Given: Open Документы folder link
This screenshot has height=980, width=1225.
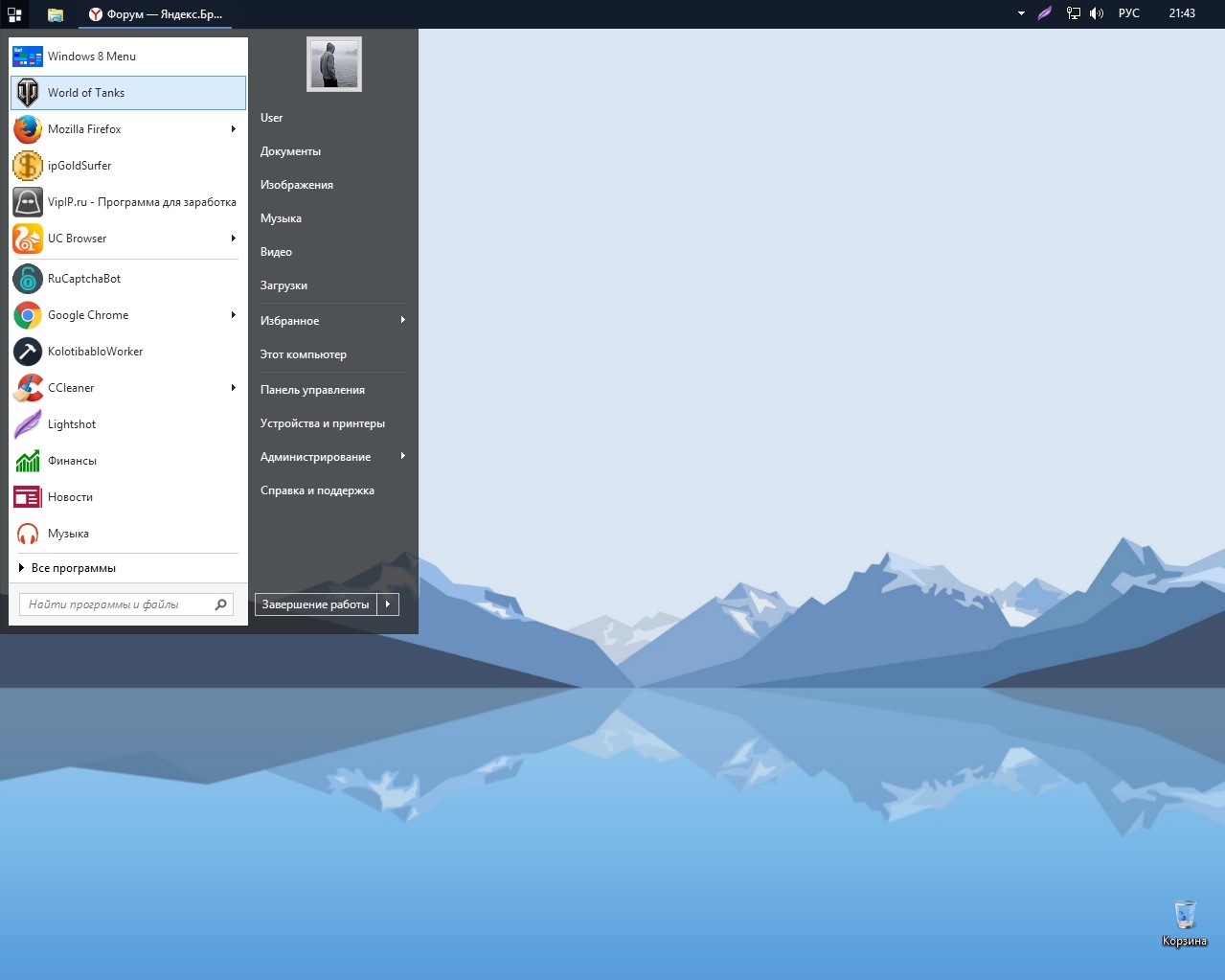Looking at the screenshot, I should (x=290, y=151).
